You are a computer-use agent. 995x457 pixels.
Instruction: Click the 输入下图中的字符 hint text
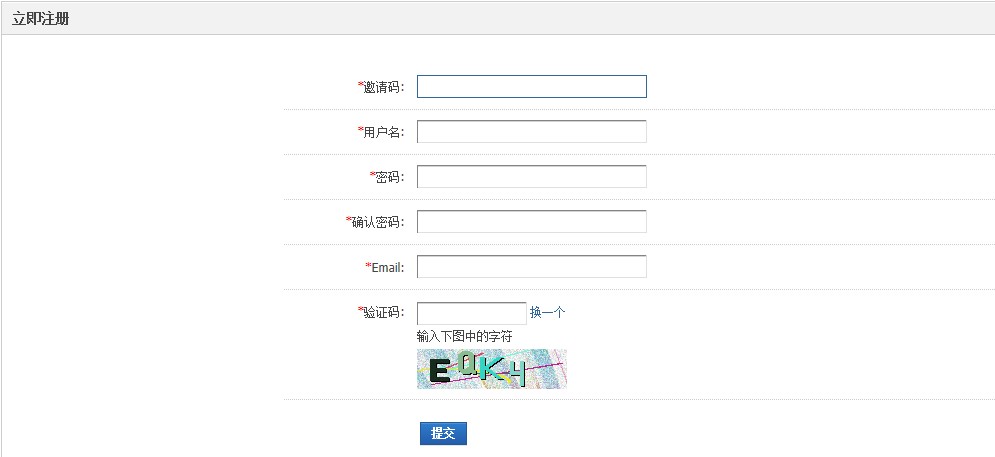[464, 336]
